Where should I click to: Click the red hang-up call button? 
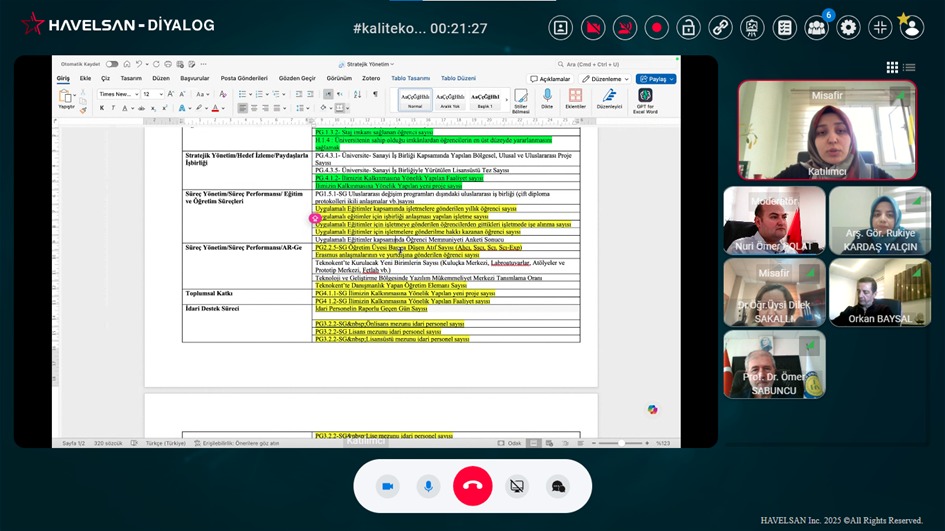pyautogui.click(x=472, y=486)
